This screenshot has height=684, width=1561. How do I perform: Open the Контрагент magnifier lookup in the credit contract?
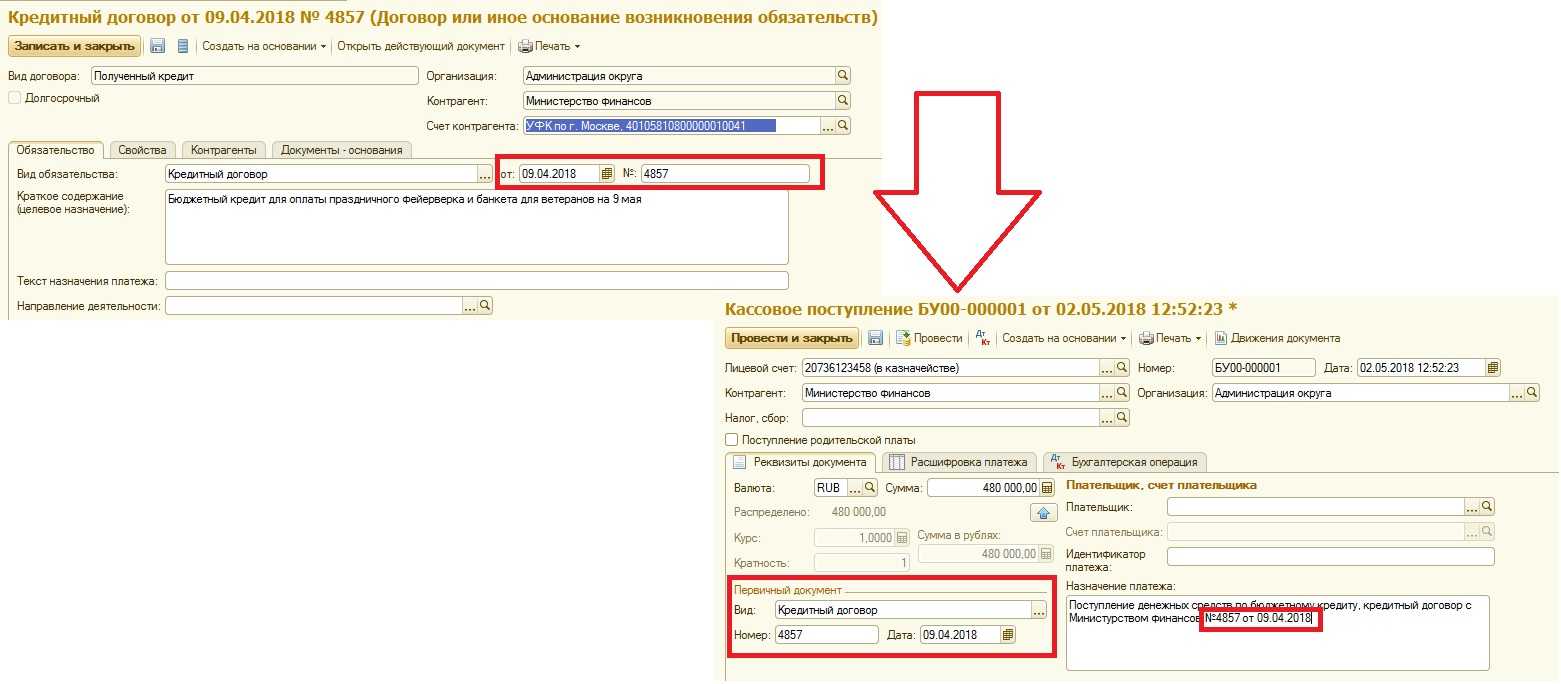point(842,101)
